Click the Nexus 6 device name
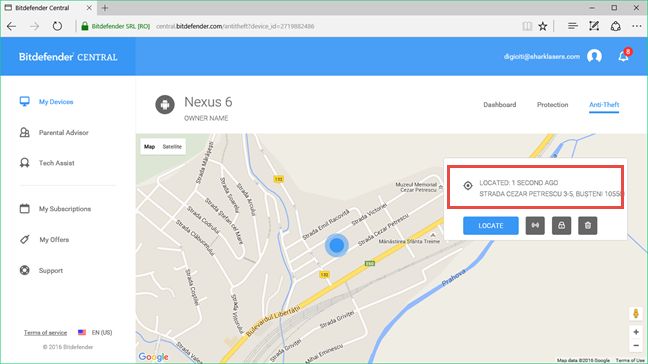The height and width of the screenshot is (364, 648). (x=208, y=102)
